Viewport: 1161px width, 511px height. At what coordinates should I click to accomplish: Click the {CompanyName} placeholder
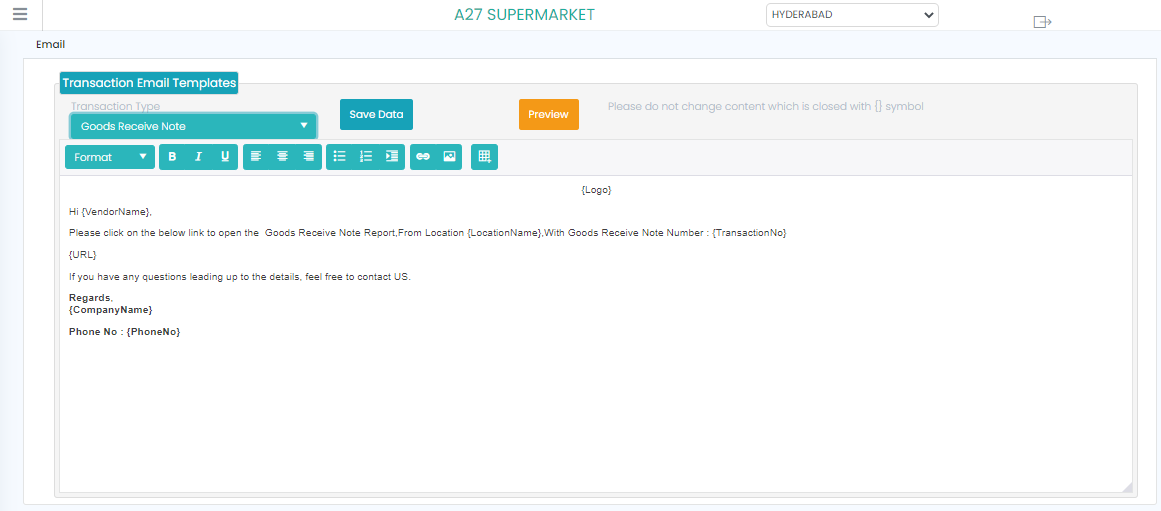pyautogui.click(x=110, y=310)
